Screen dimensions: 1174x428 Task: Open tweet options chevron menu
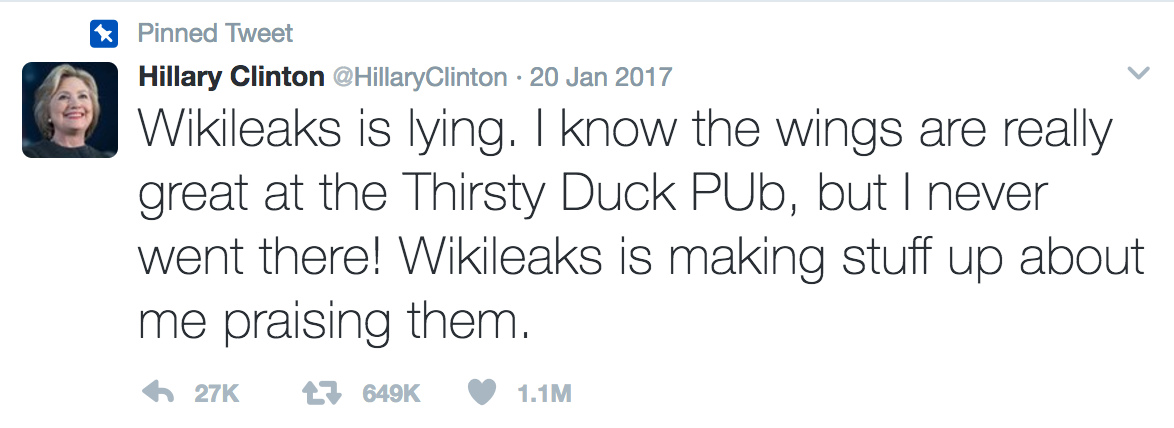coord(1138,73)
